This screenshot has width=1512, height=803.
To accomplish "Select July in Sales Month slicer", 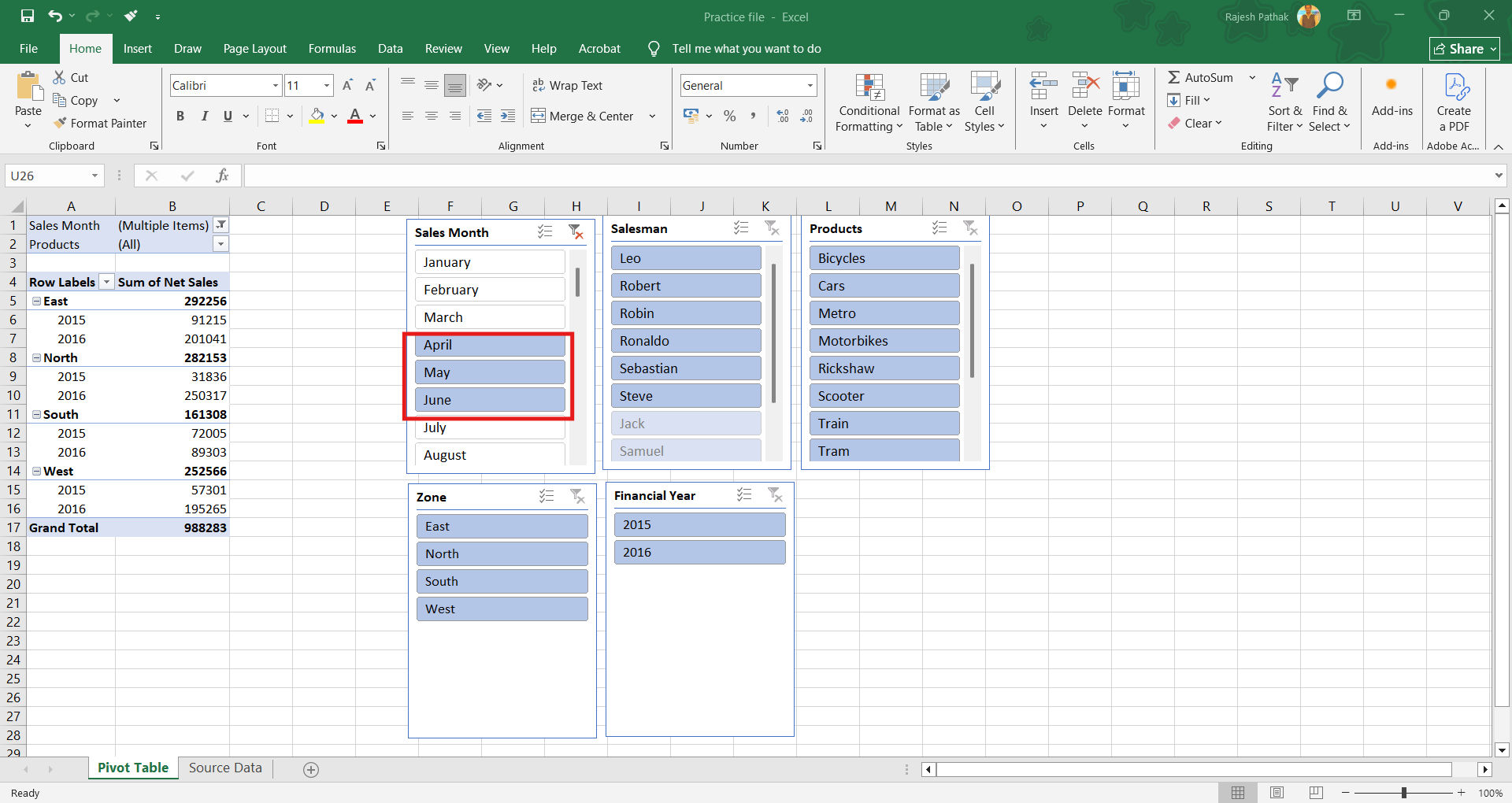I will click(x=489, y=428).
